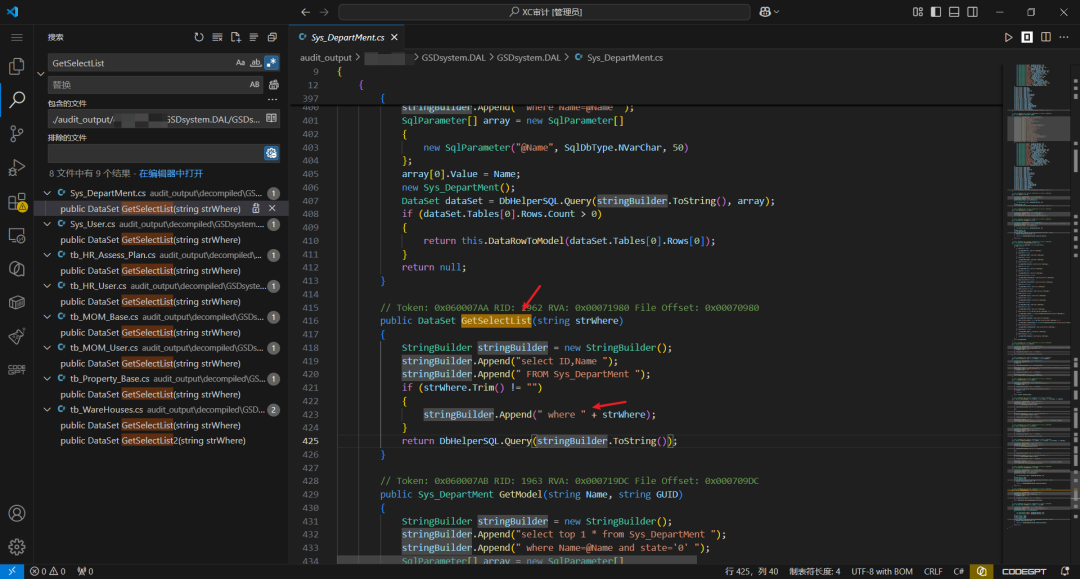Open the Extensions view

click(17, 202)
